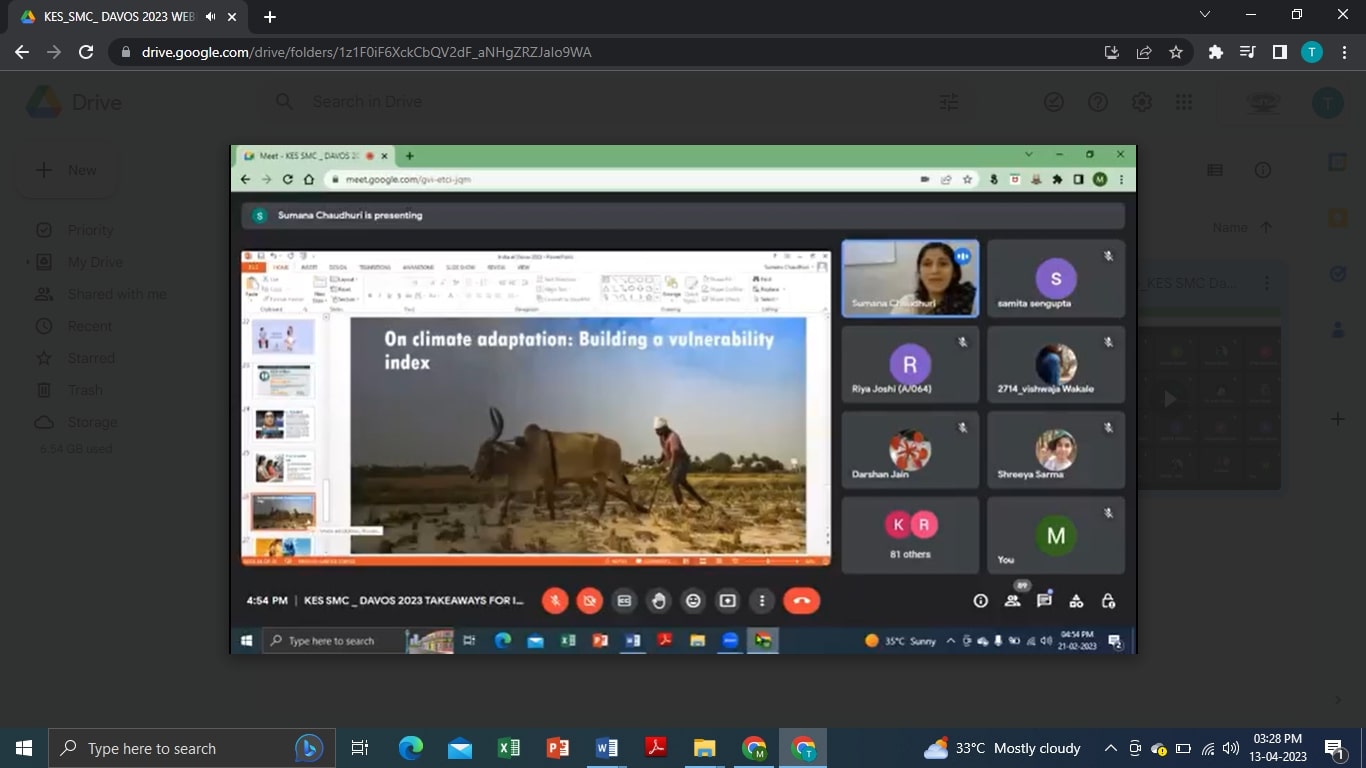Open My Drive in sidebar

[95, 262]
